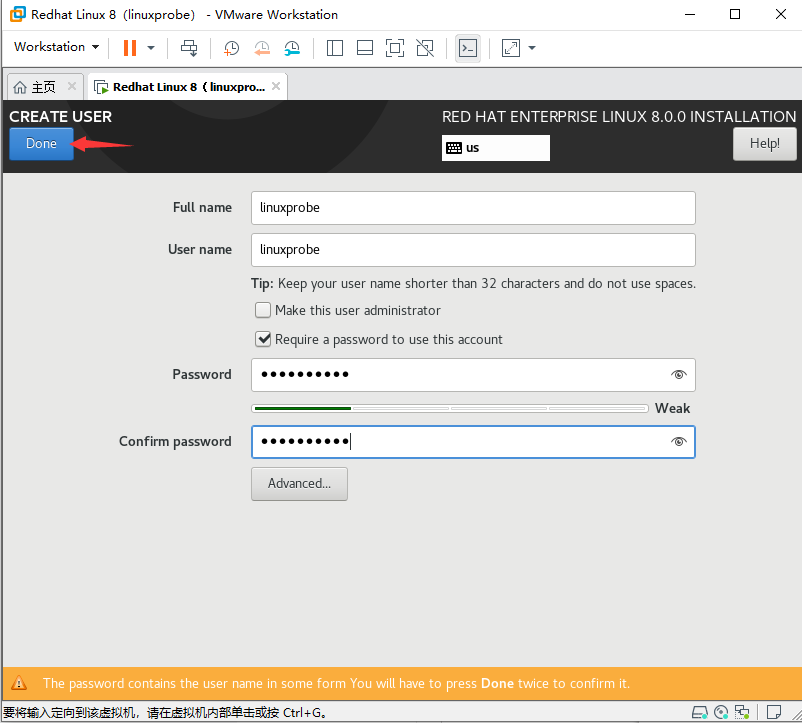This screenshot has width=802, height=723.
Task: Click the network adapter status bar icon
Action: [742, 712]
